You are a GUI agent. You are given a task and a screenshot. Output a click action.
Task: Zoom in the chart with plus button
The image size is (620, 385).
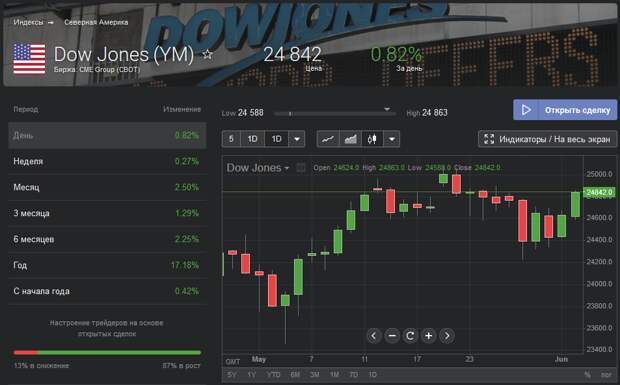click(428, 336)
